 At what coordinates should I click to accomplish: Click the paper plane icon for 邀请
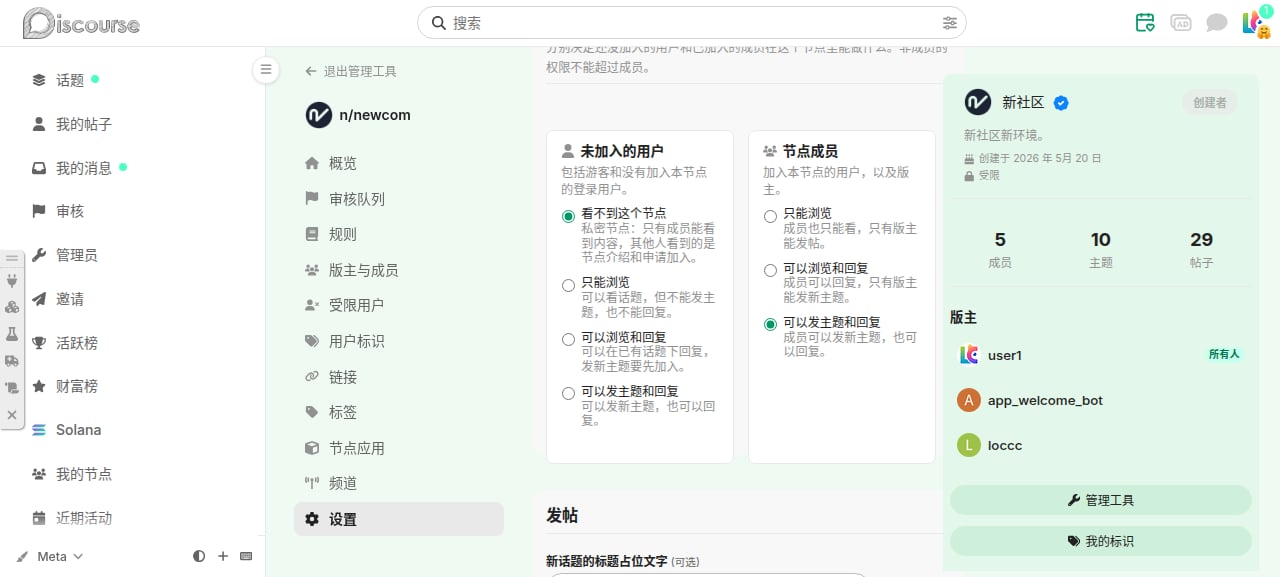39,299
